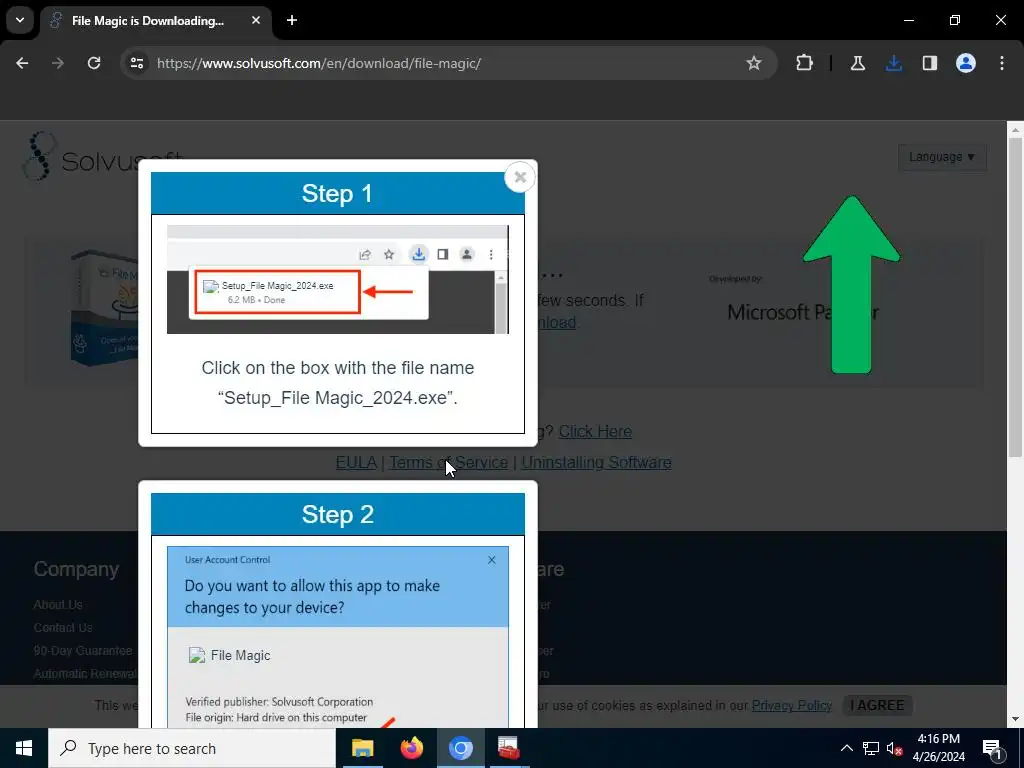Open the Extensions puzzle icon
This screenshot has width=1024, height=768.
pyautogui.click(x=805, y=63)
